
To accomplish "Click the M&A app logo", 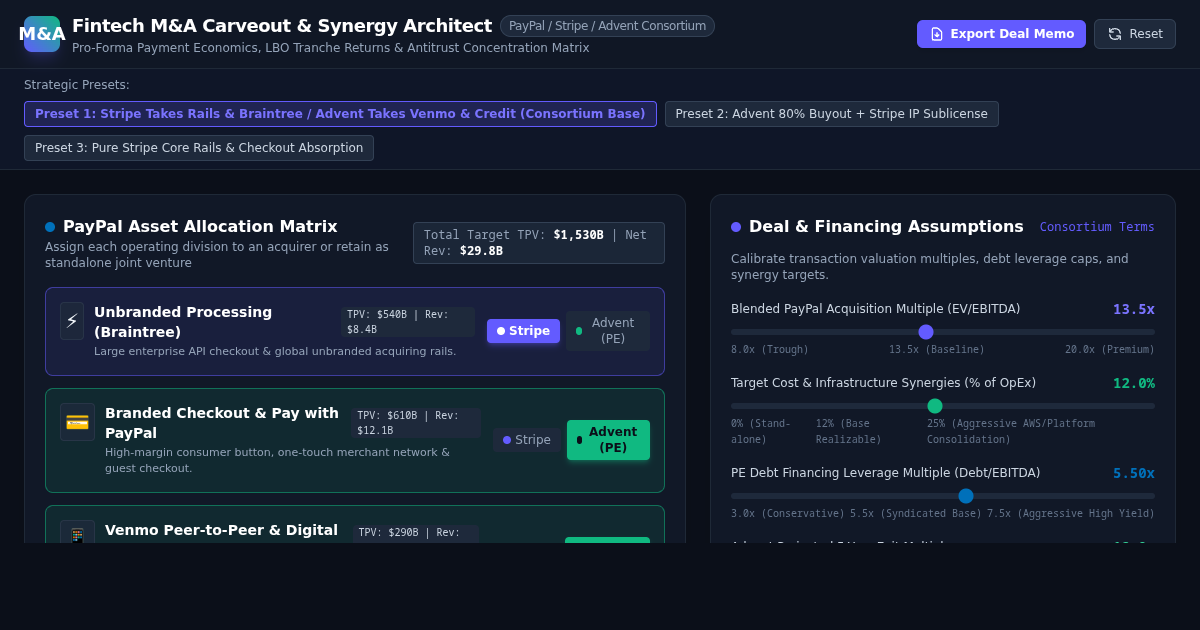I will pos(42,34).
